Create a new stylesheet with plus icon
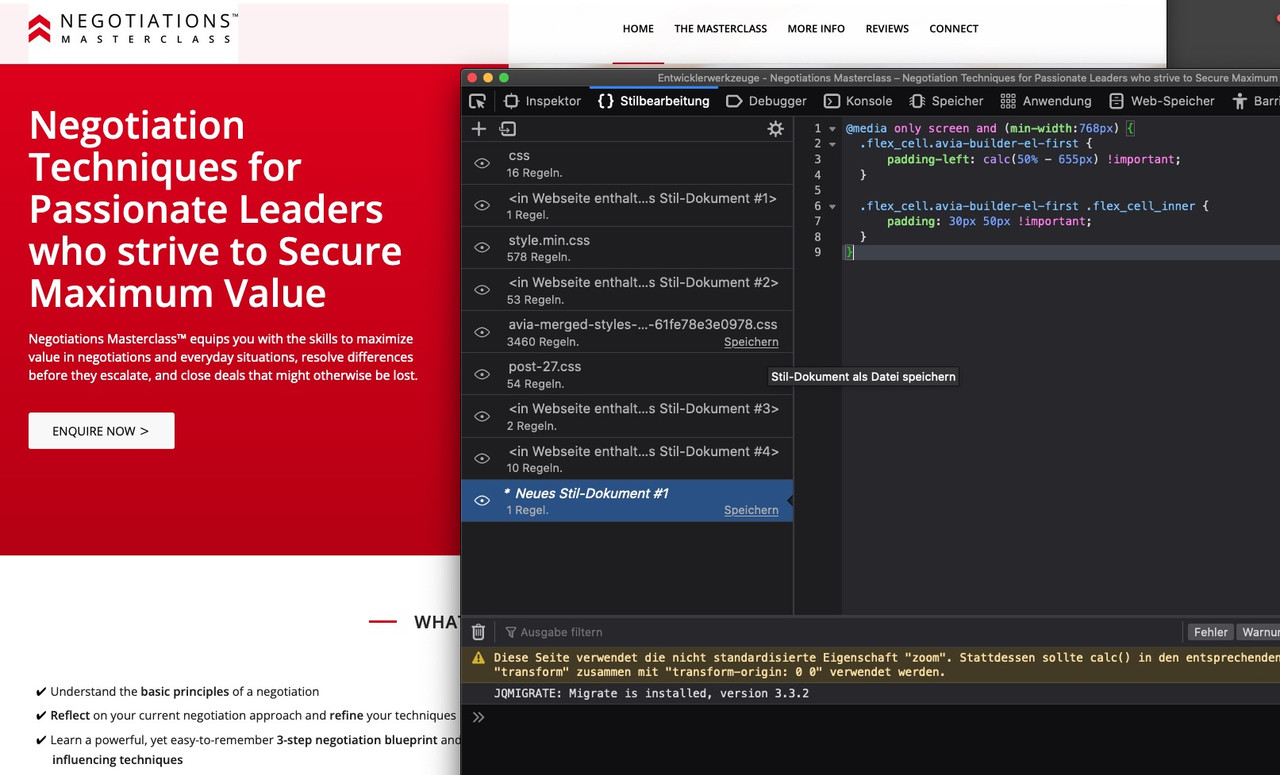This screenshot has height=775, width=1280. (479, 129)
